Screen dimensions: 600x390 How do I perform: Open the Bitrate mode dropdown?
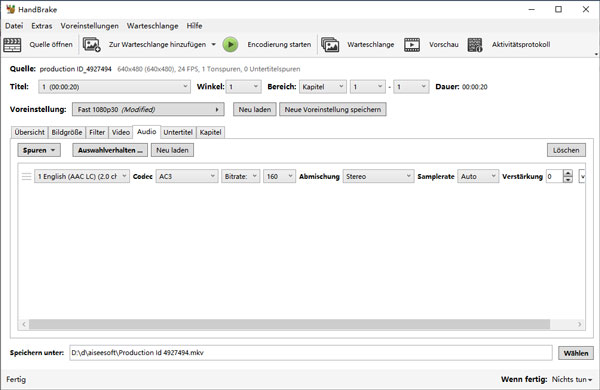[240, 176]
